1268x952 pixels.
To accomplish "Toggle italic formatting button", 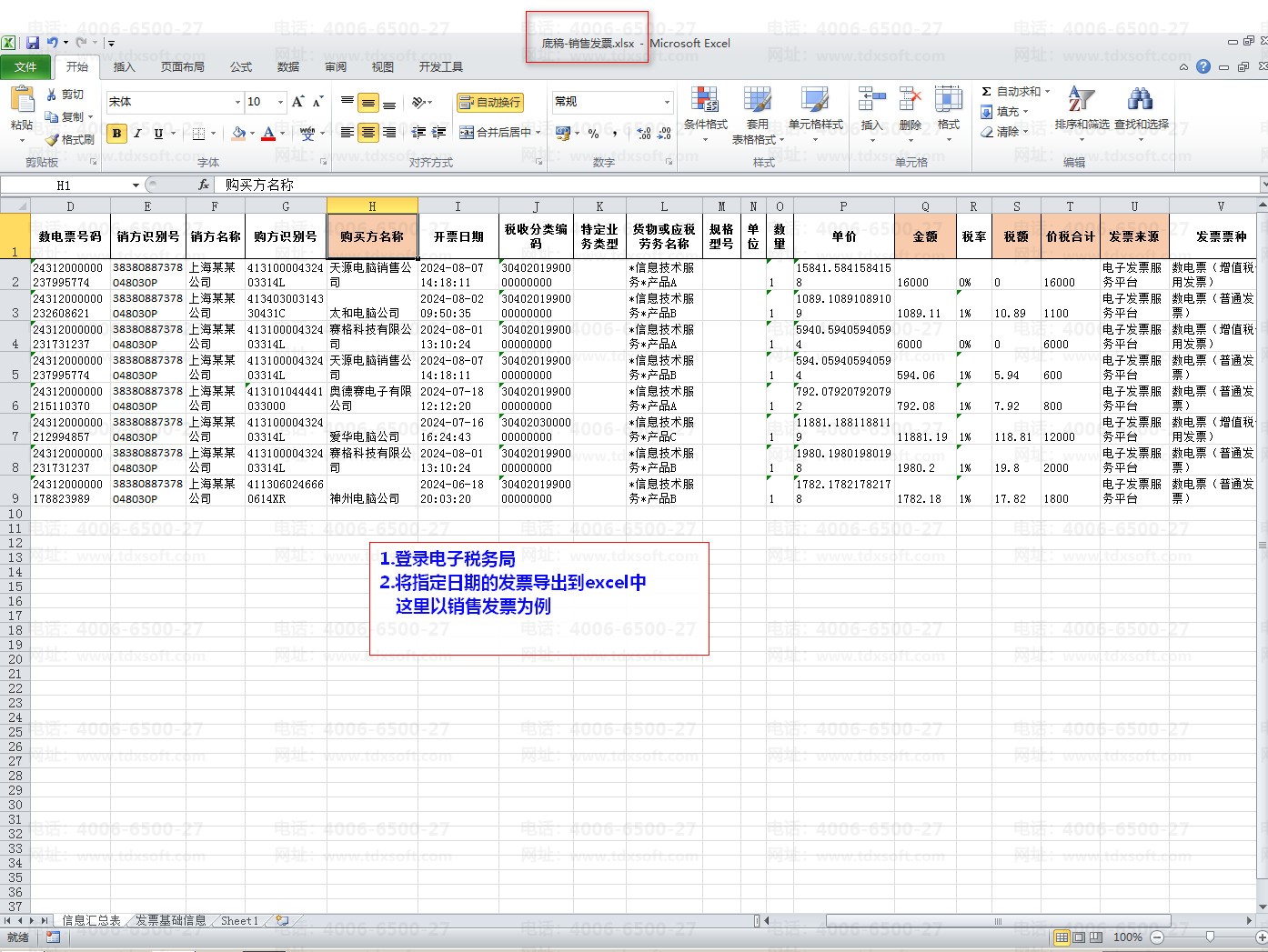I will coord(137,134).
